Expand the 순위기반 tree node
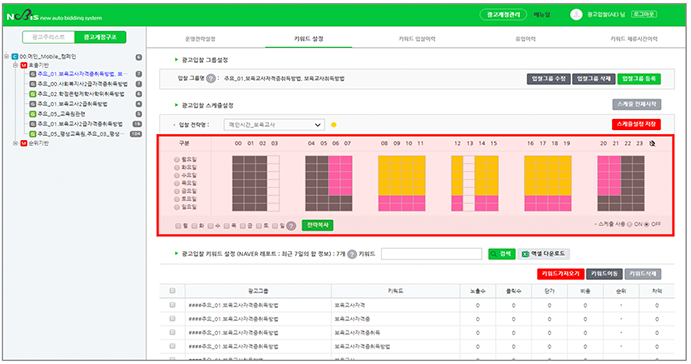 pos(15,143)
